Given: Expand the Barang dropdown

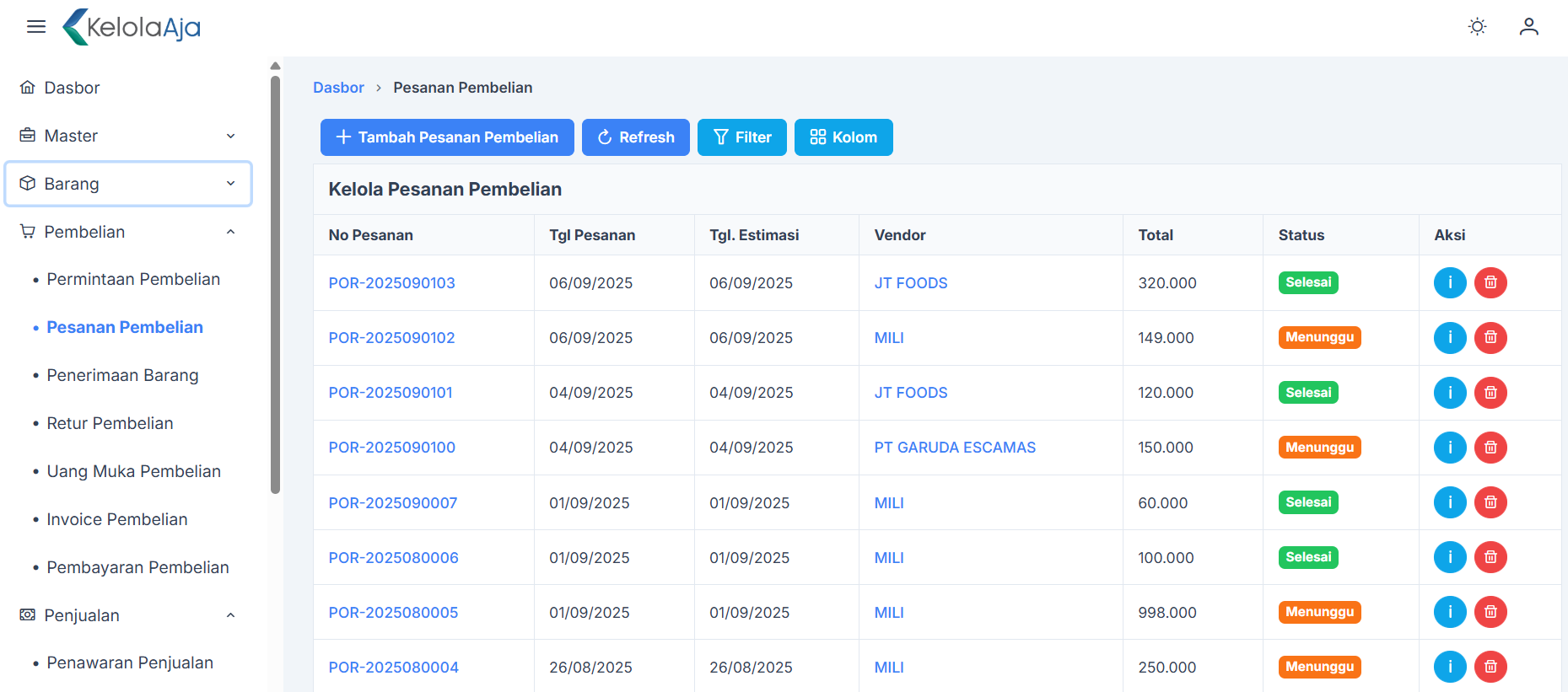Looking at the screenshot, I should coord(128,184).
